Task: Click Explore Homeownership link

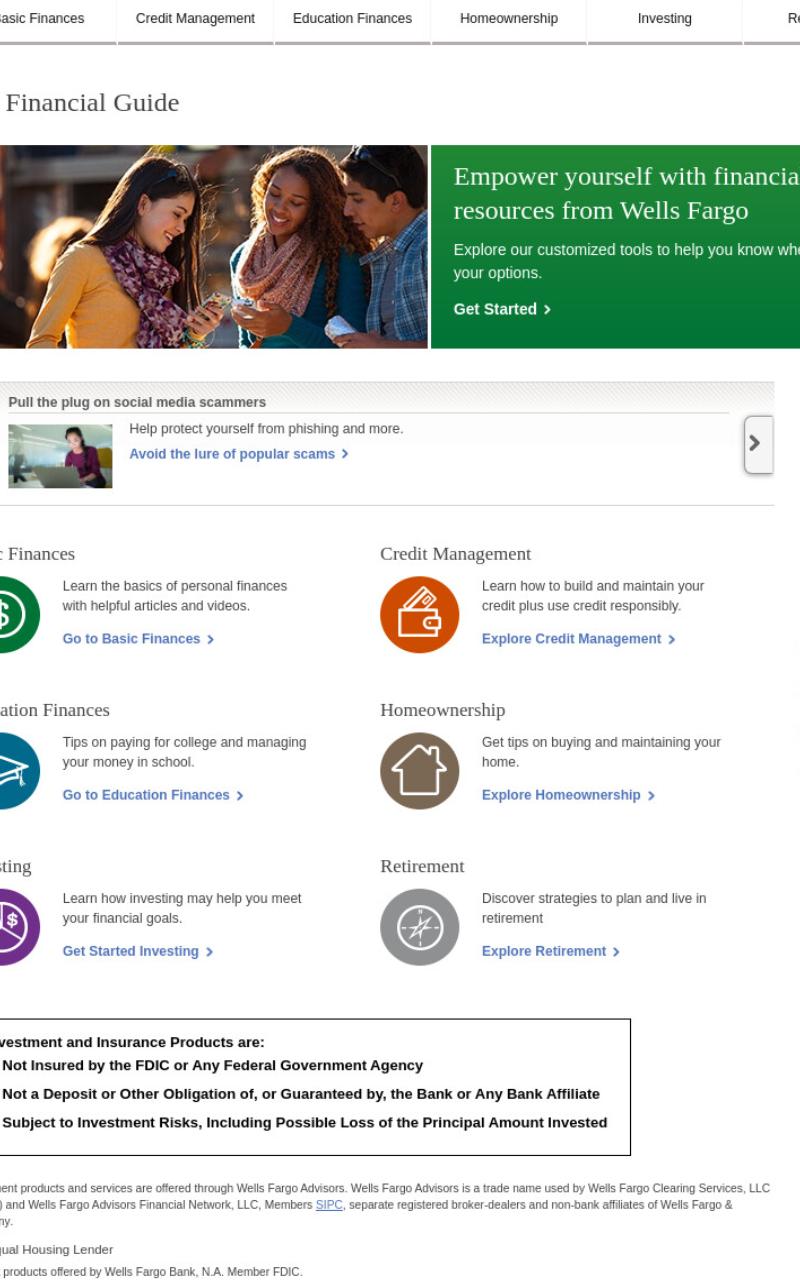Action: [568, 795]
